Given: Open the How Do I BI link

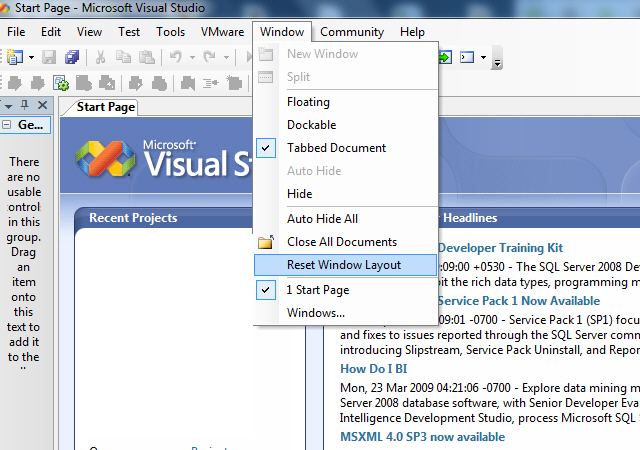Looking at the screenshot, I should (373, 369).
